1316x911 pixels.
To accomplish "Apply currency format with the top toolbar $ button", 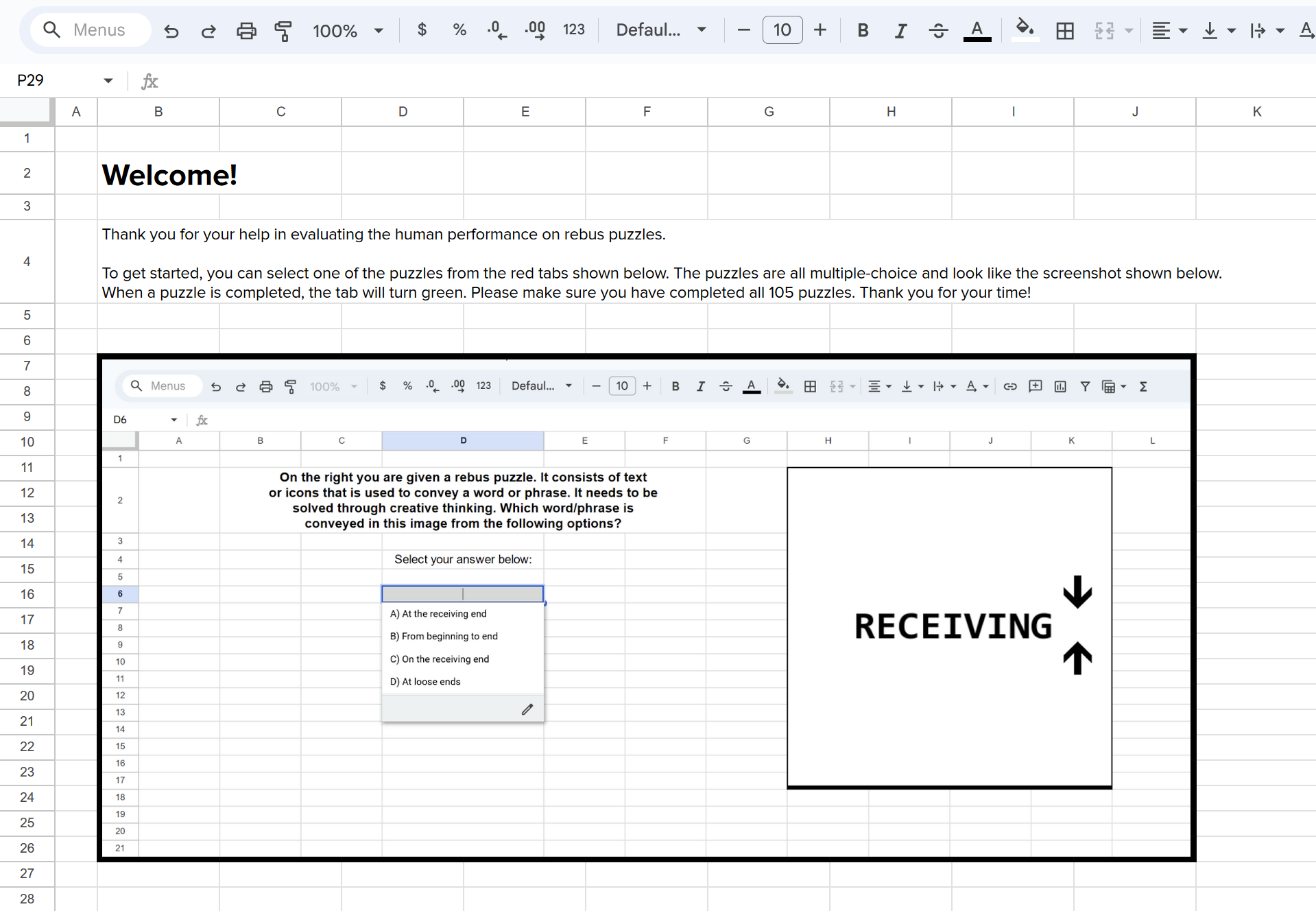I will [x=422, y=30].
